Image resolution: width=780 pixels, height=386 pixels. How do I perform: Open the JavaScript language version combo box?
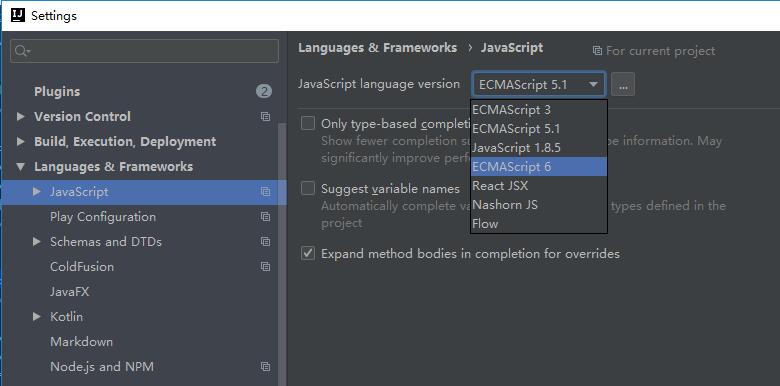coord(539,85)
